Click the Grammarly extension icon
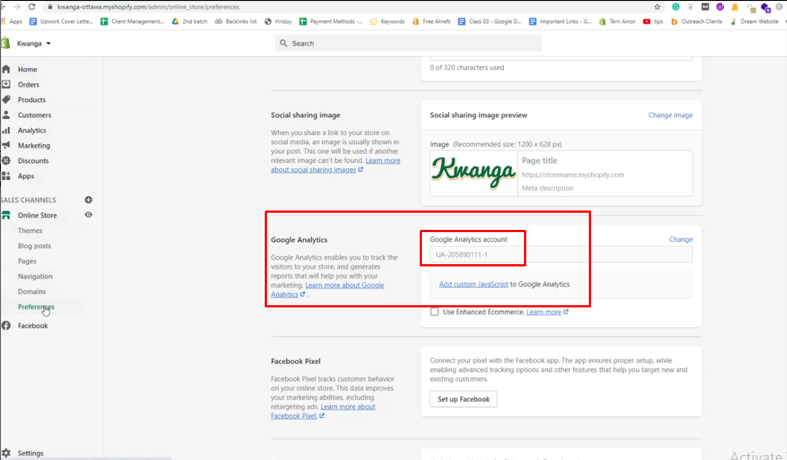Viewport: 787px width, 460px height. tap(676, 7)
